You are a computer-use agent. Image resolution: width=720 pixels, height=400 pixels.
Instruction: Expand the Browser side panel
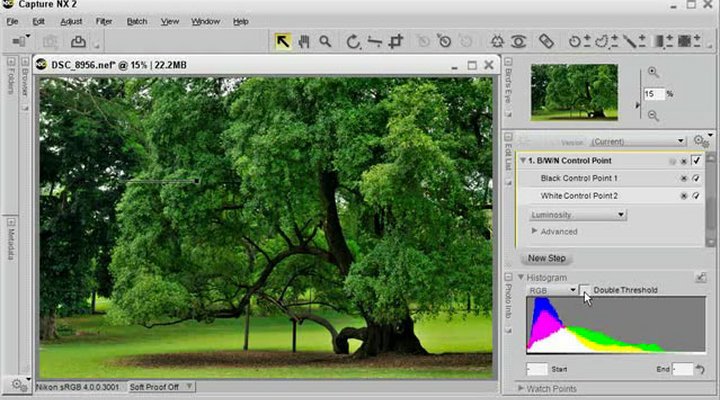(x=25, y=62)
